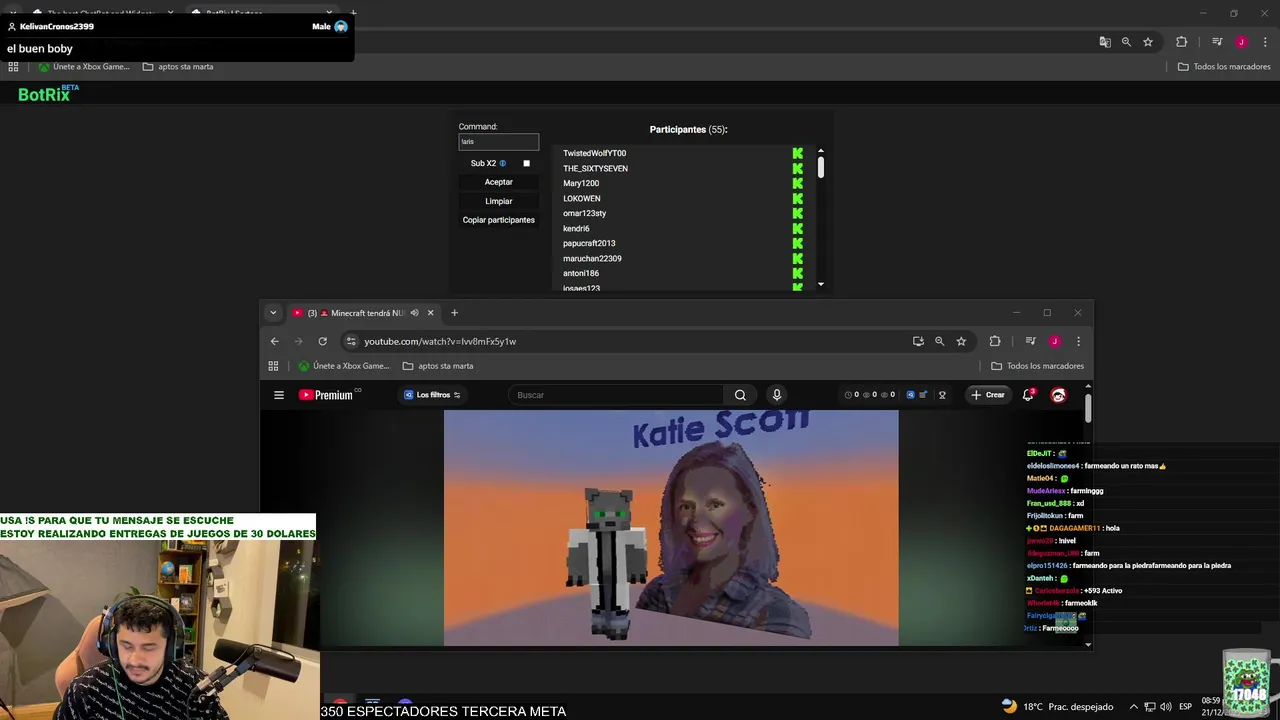Viewport: 1280px width, 720px height.
Task: Expand the tab search dropdown in the YouTube window
Action: [273, 313]
